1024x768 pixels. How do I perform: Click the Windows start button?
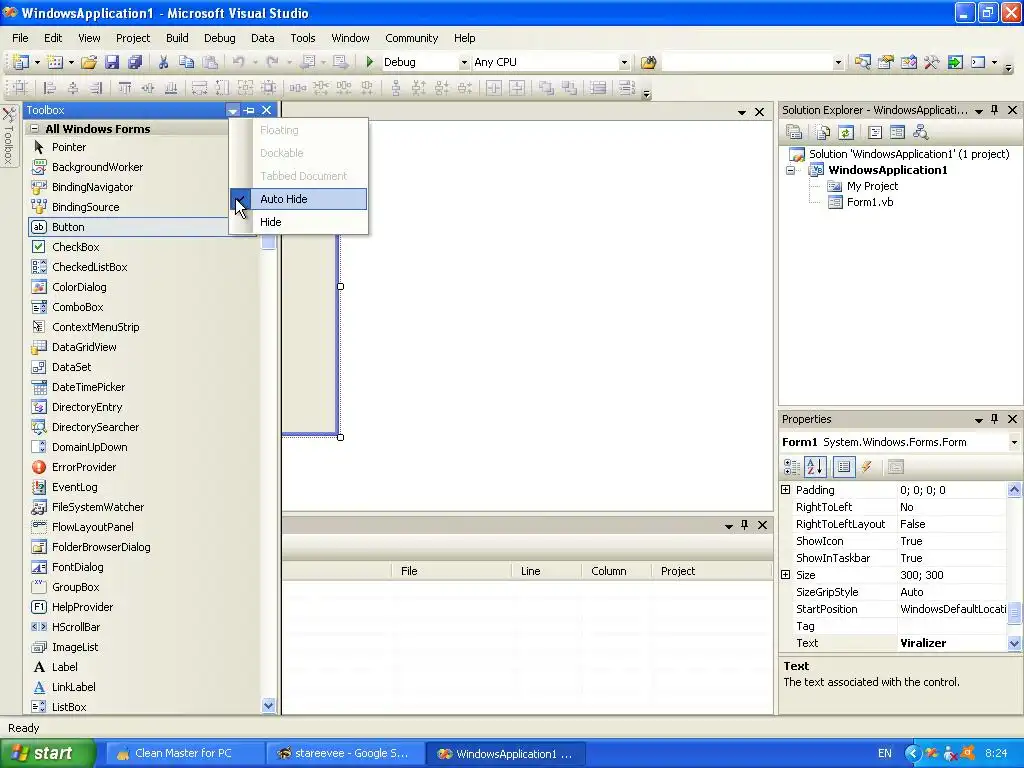point(48,753)
